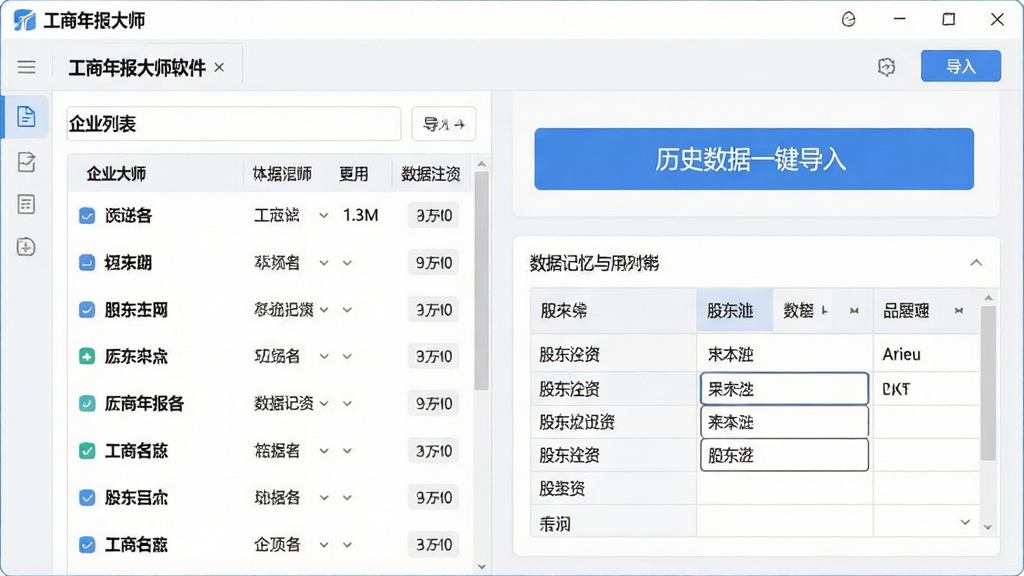Click the 9万10 button in 股东昌亦 row
Viewport: 1024px width, 576px height.
(x=434, y=498)
